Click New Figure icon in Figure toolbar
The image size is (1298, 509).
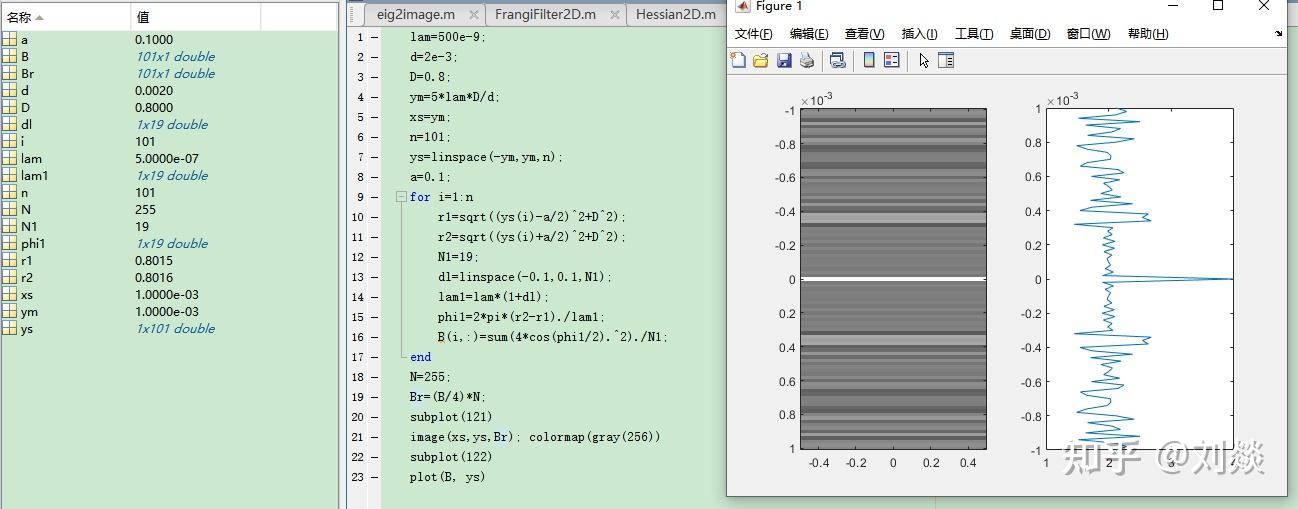tap(738, 61)
